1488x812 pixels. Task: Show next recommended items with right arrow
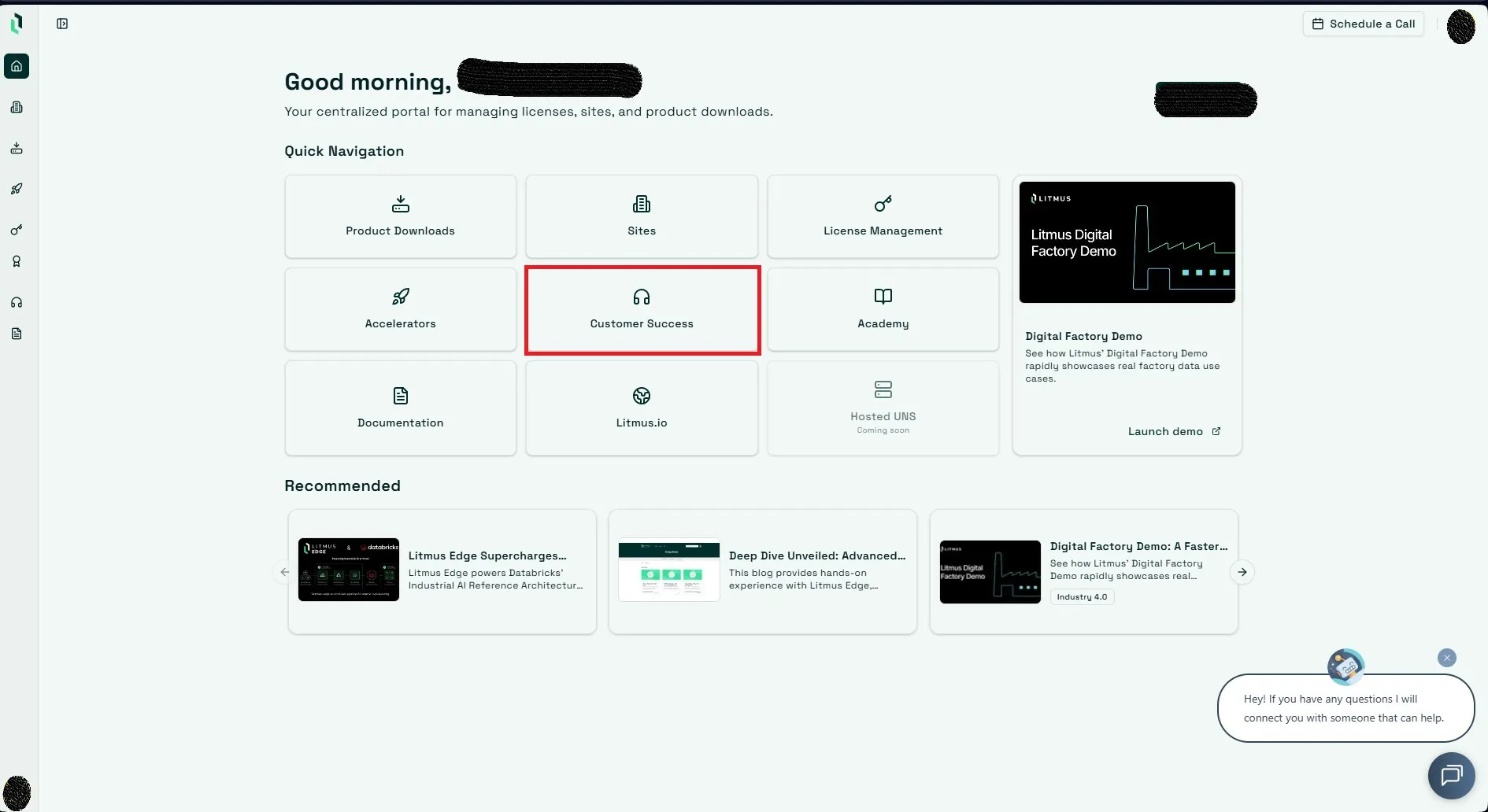click(1242, 572)
